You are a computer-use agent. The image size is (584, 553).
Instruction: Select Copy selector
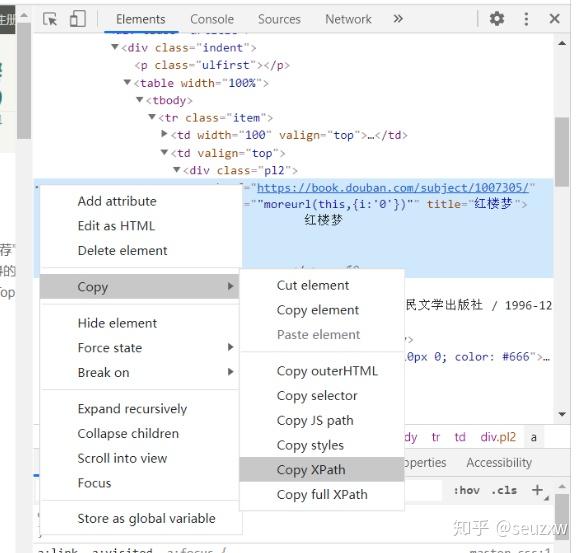(317, 395)
